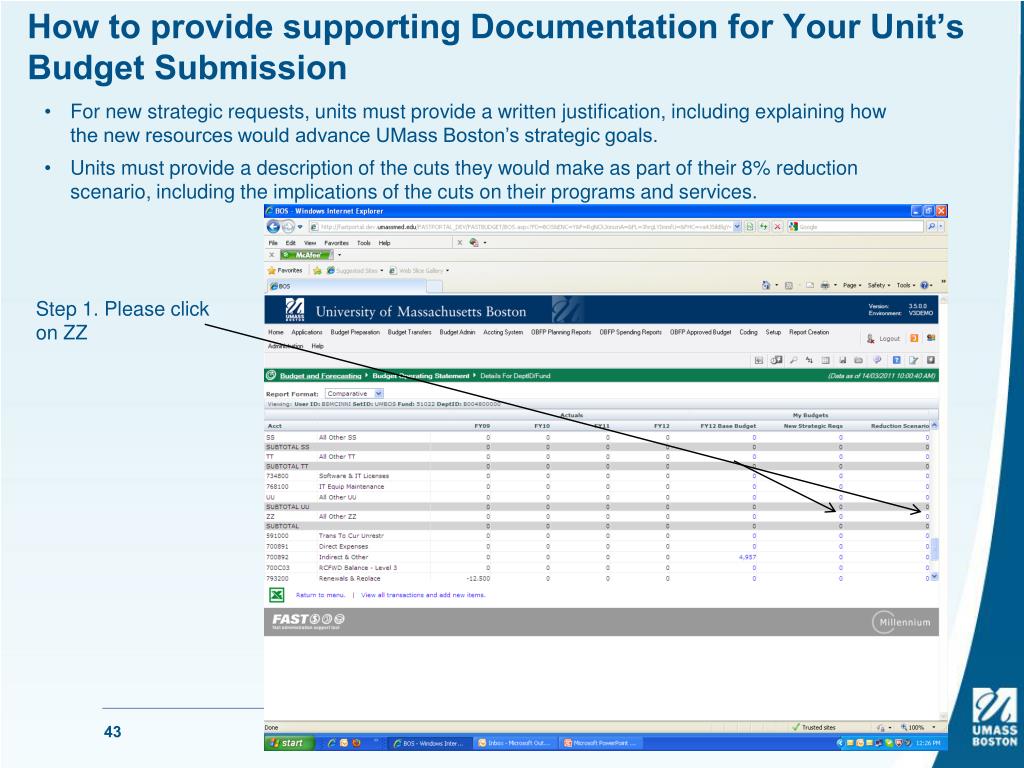Click the Budget Operating Statement breadcrumb
Viewport: 1024px width, 768px height.
421,376
